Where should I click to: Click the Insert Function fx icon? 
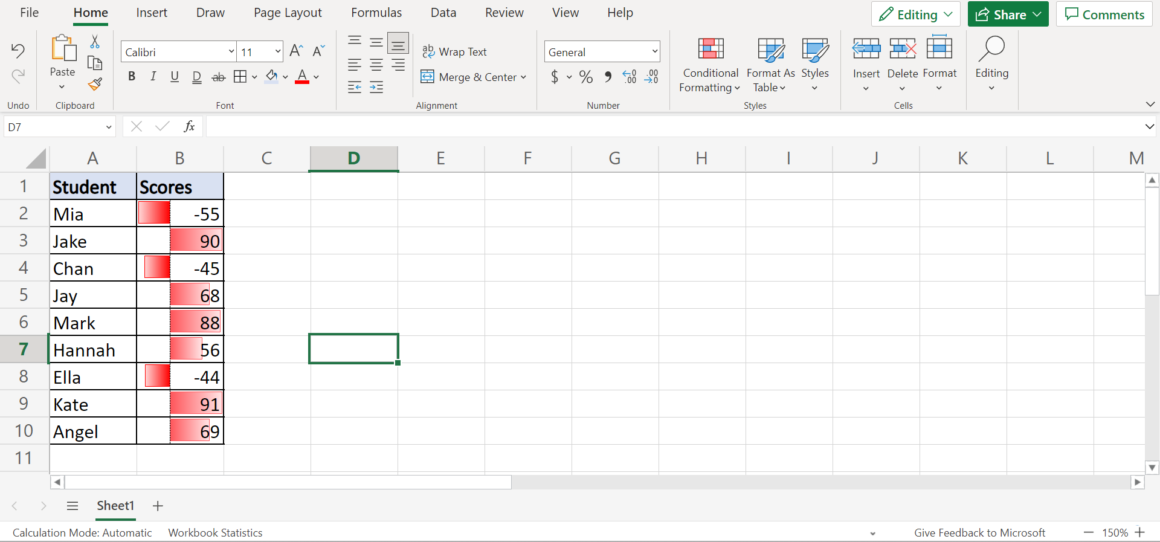point(189,127)
